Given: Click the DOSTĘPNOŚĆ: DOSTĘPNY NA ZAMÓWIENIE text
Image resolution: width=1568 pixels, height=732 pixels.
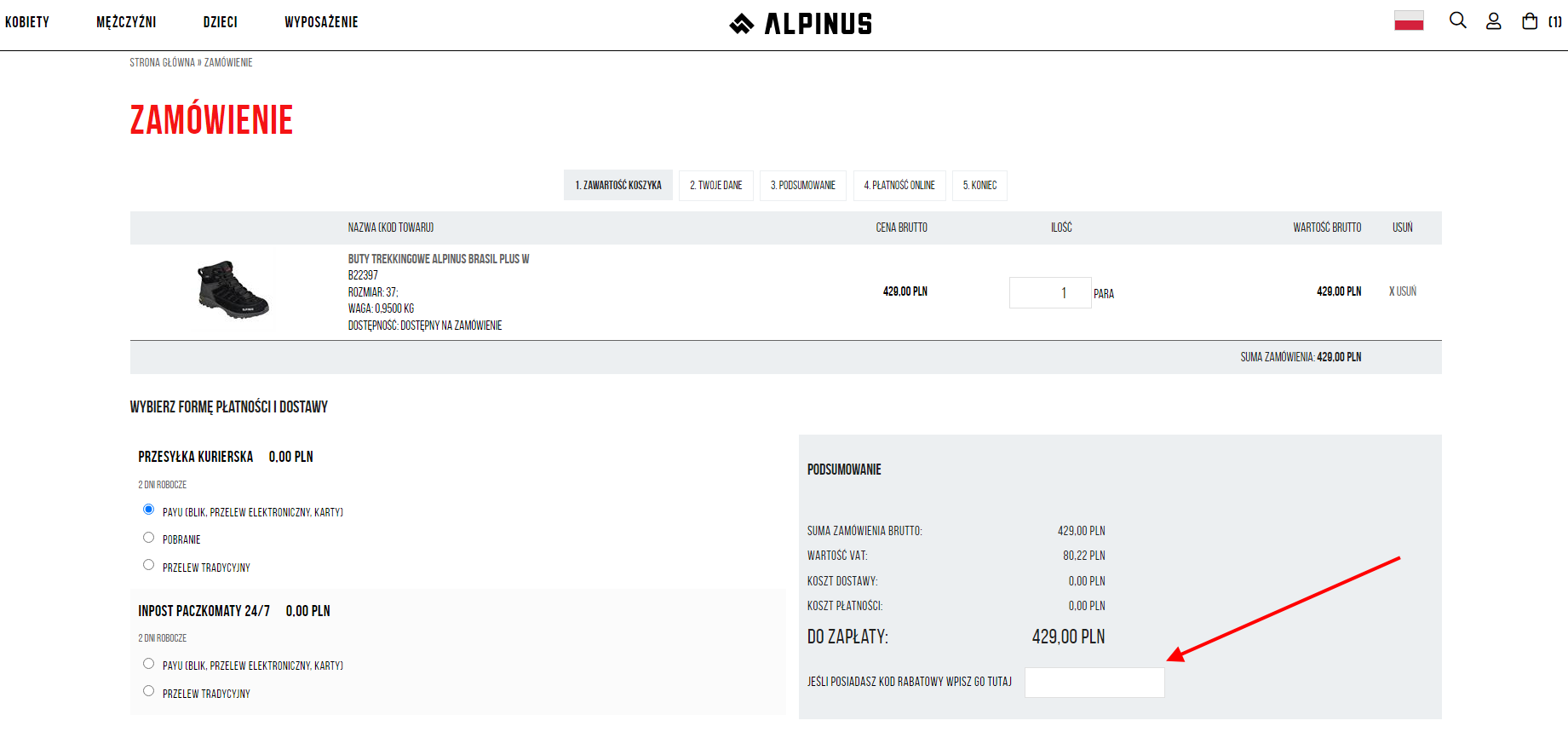Looking at the screenshot, I should (x=425, y=326).
